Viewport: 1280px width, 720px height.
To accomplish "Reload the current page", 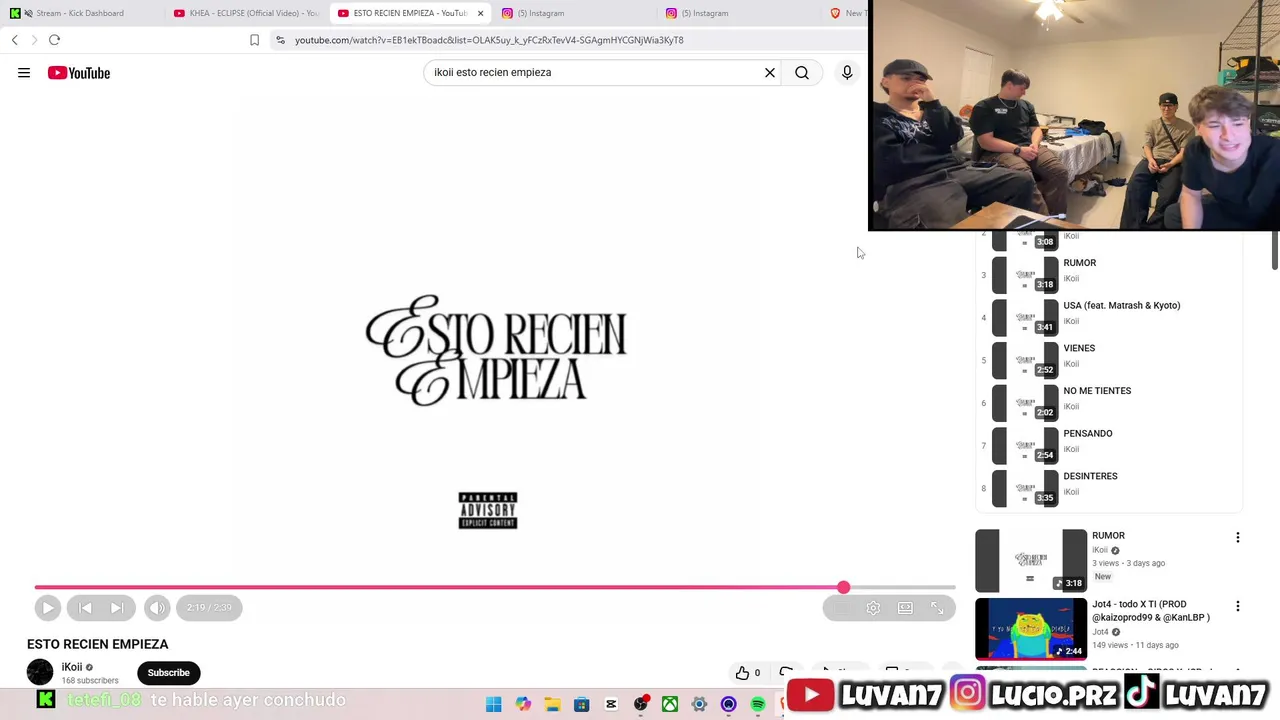I will coord(55,40).
